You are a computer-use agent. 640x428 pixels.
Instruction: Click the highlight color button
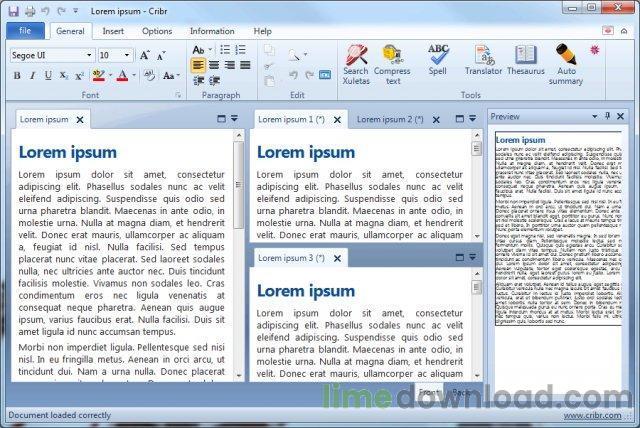(x=99, y=75)
